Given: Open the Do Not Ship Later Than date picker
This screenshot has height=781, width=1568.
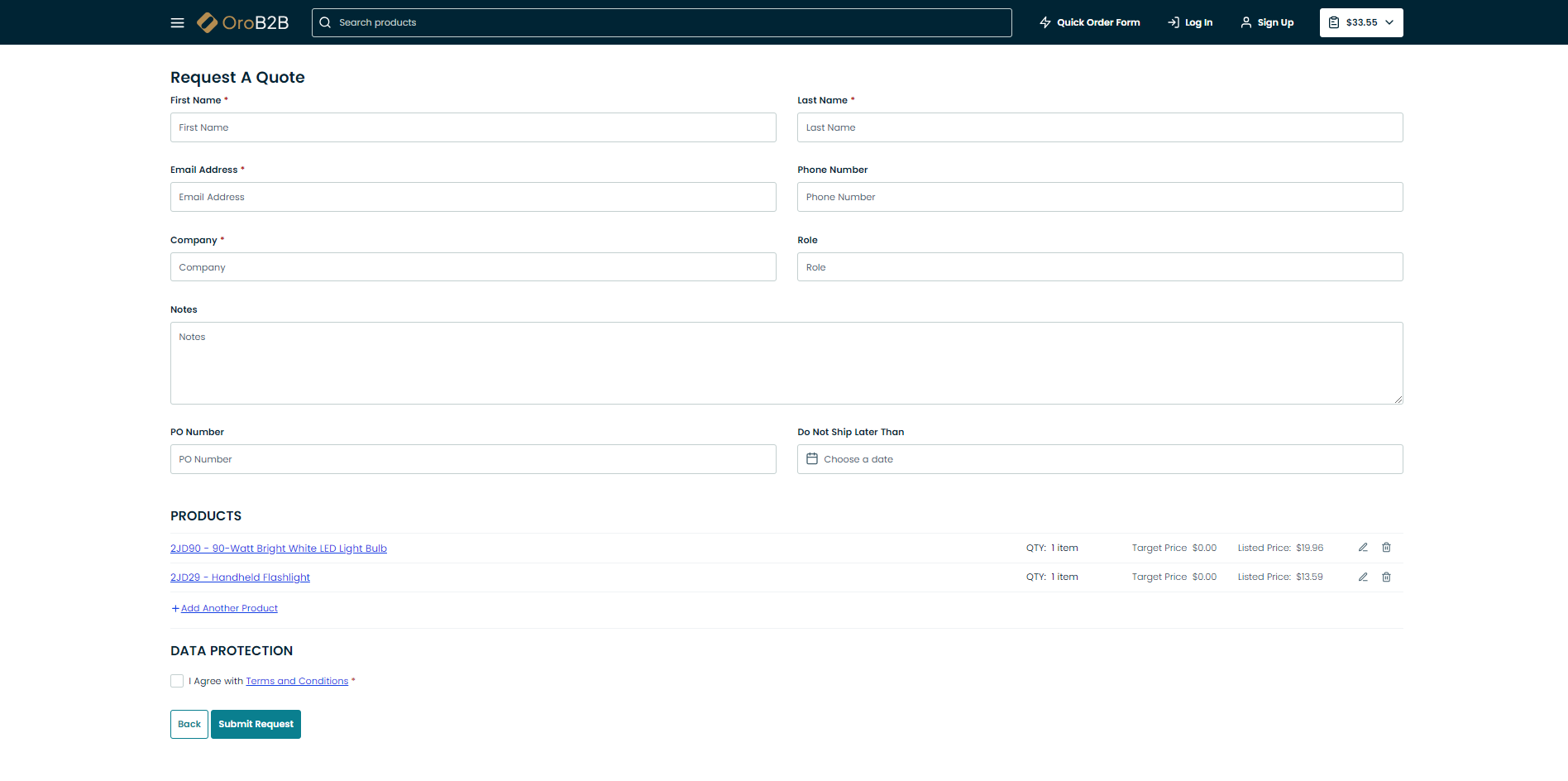Looking at the screenshot, I should click(x=1099, y=459).
